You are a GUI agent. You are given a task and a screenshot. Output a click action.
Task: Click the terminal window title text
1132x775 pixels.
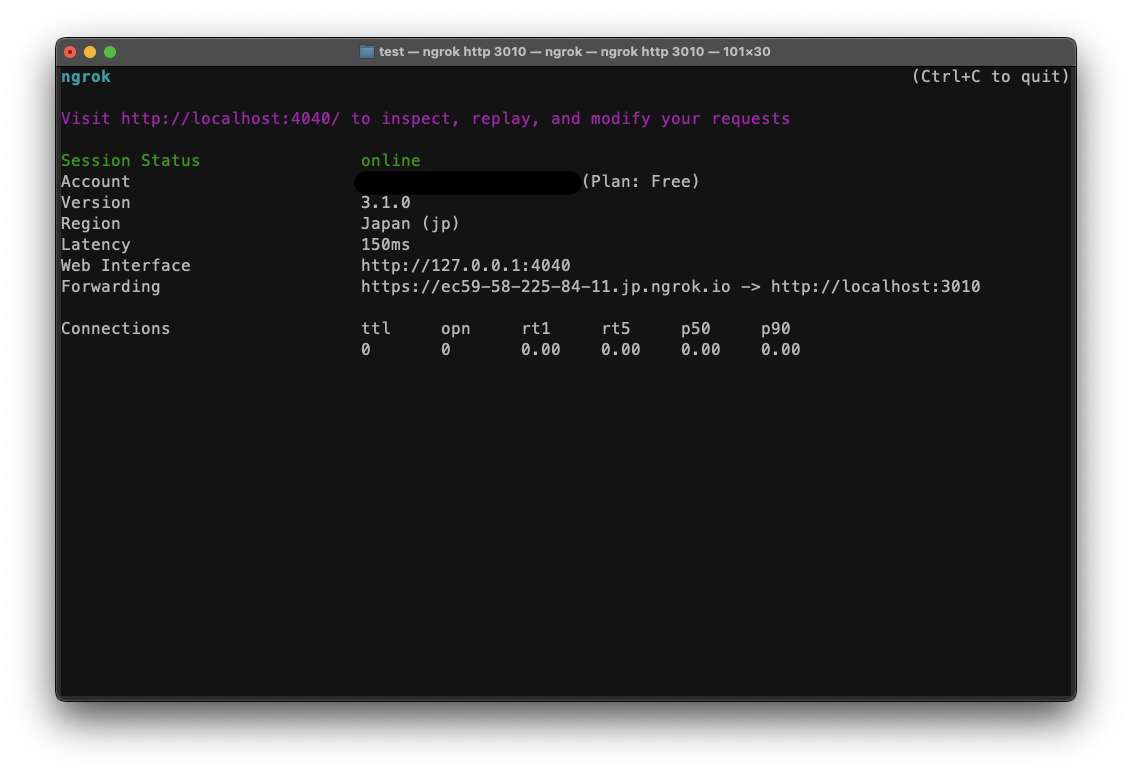(x=575, y=52)
